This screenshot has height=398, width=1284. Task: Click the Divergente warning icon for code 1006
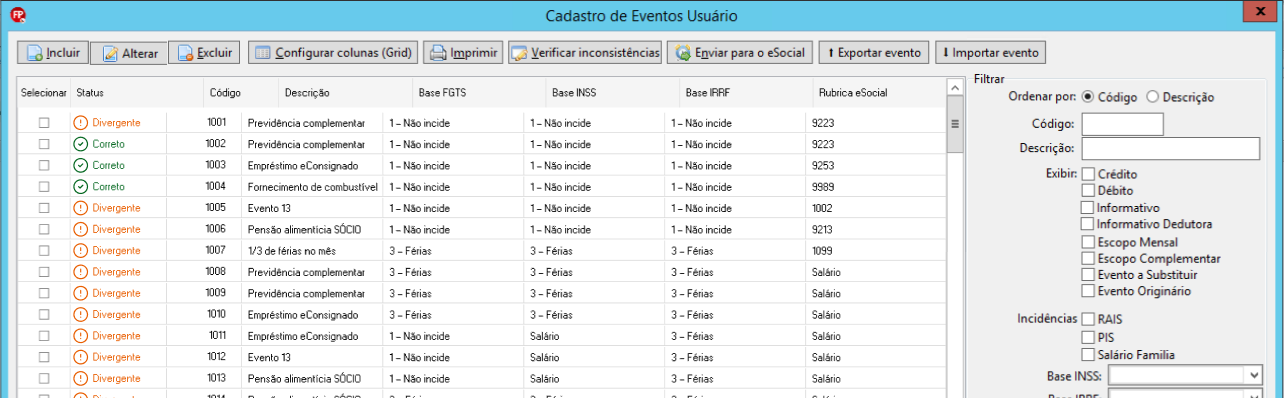coord(80,229)
